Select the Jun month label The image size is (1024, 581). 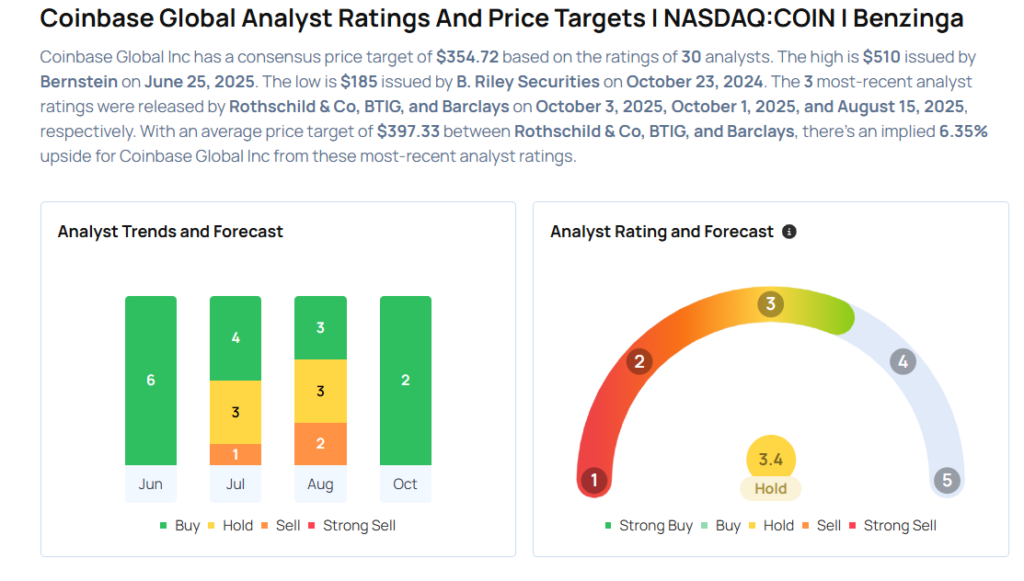point(150,484)
